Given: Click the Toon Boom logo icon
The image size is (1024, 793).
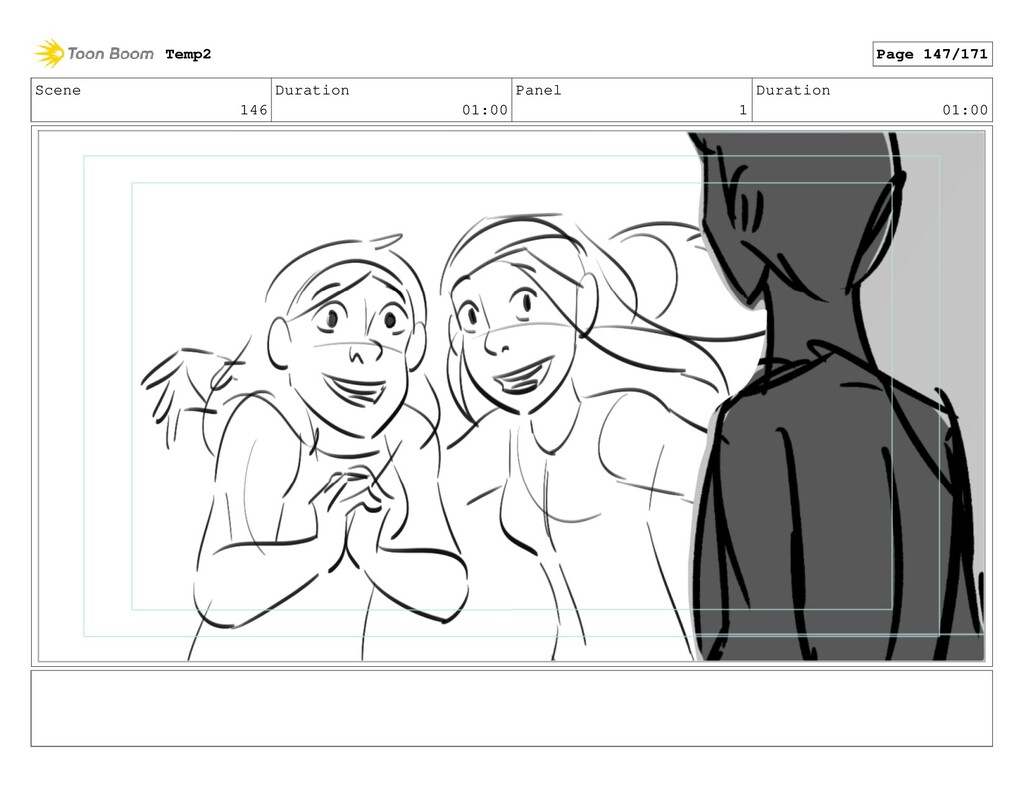Looking at the screenshot, I should click(49, 54).
